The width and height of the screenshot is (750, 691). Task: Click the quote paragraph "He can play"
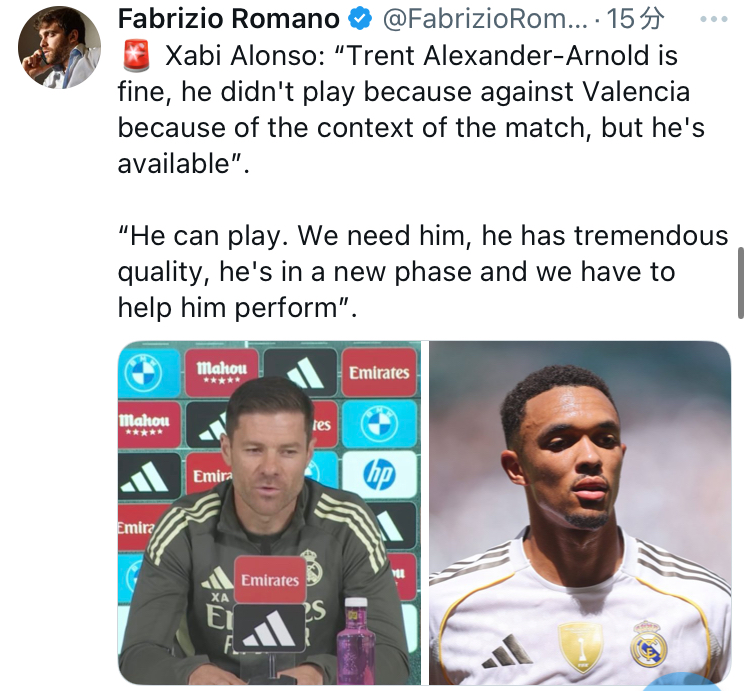click(423, 272)
